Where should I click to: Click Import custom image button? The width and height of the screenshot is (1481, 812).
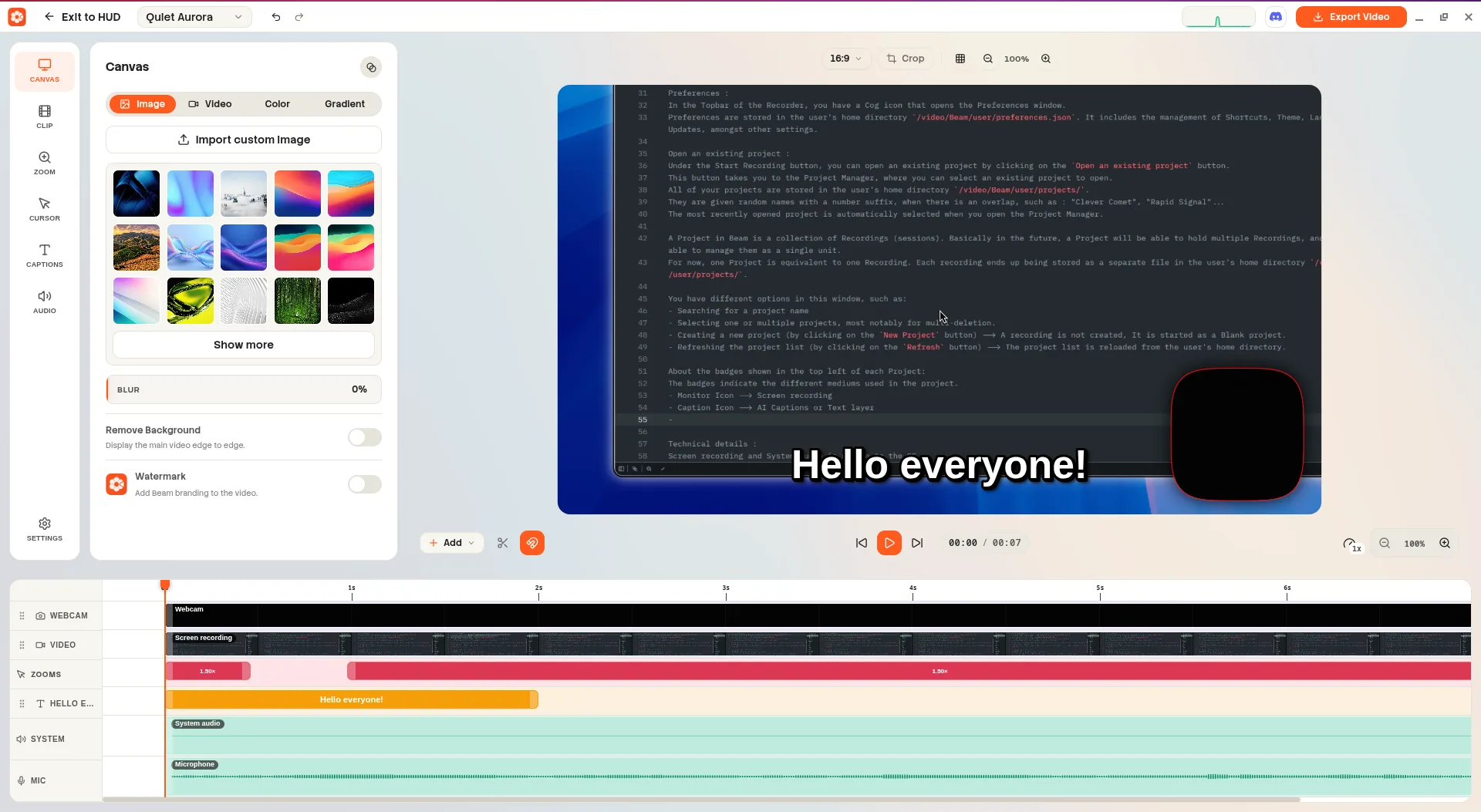[x=244, y=140]
